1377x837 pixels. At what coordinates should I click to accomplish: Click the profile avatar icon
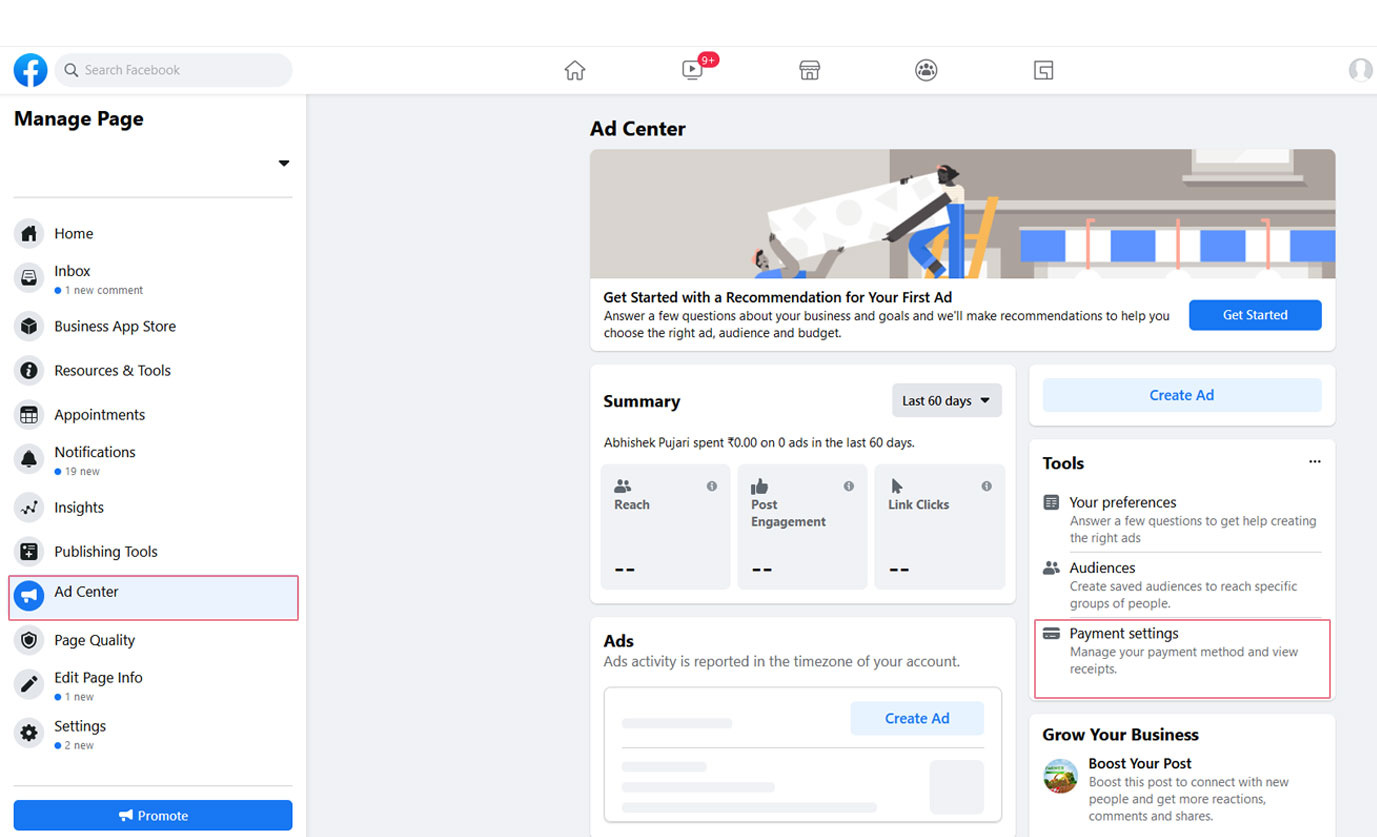[1360, 70]
